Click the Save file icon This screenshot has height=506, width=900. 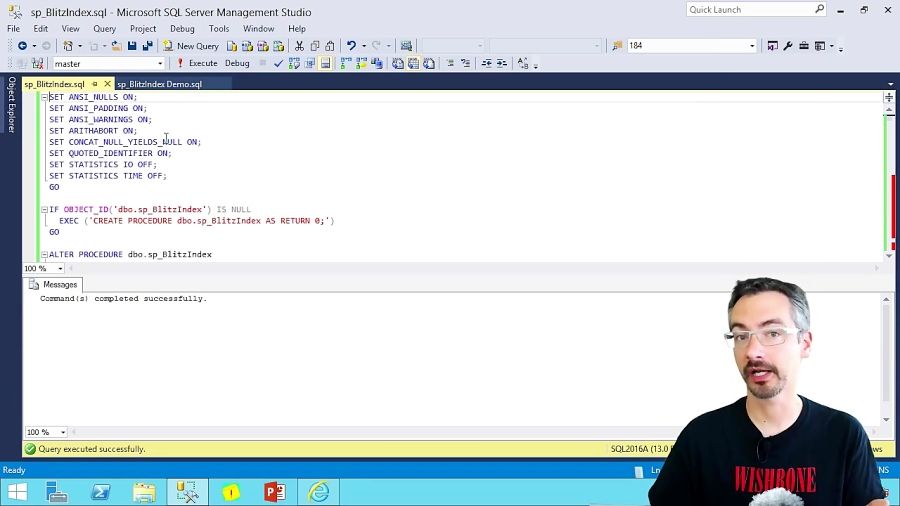[x=132, y=46]
